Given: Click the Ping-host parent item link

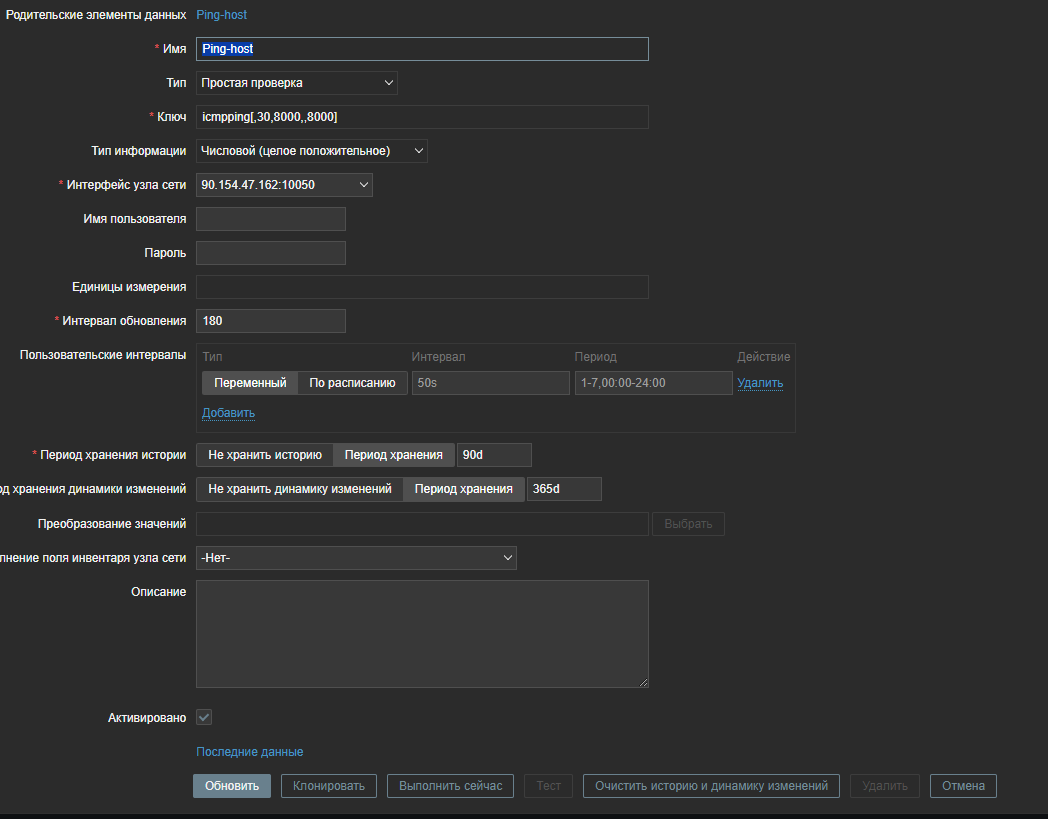Looking at the screenshot, I should coord(221,15).
